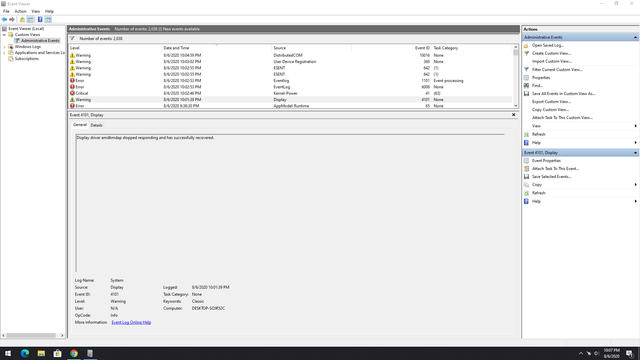This screenshot has height=360, width=640.
Task: Click the Attach Task To This Event icon
Action: [527, 169]
